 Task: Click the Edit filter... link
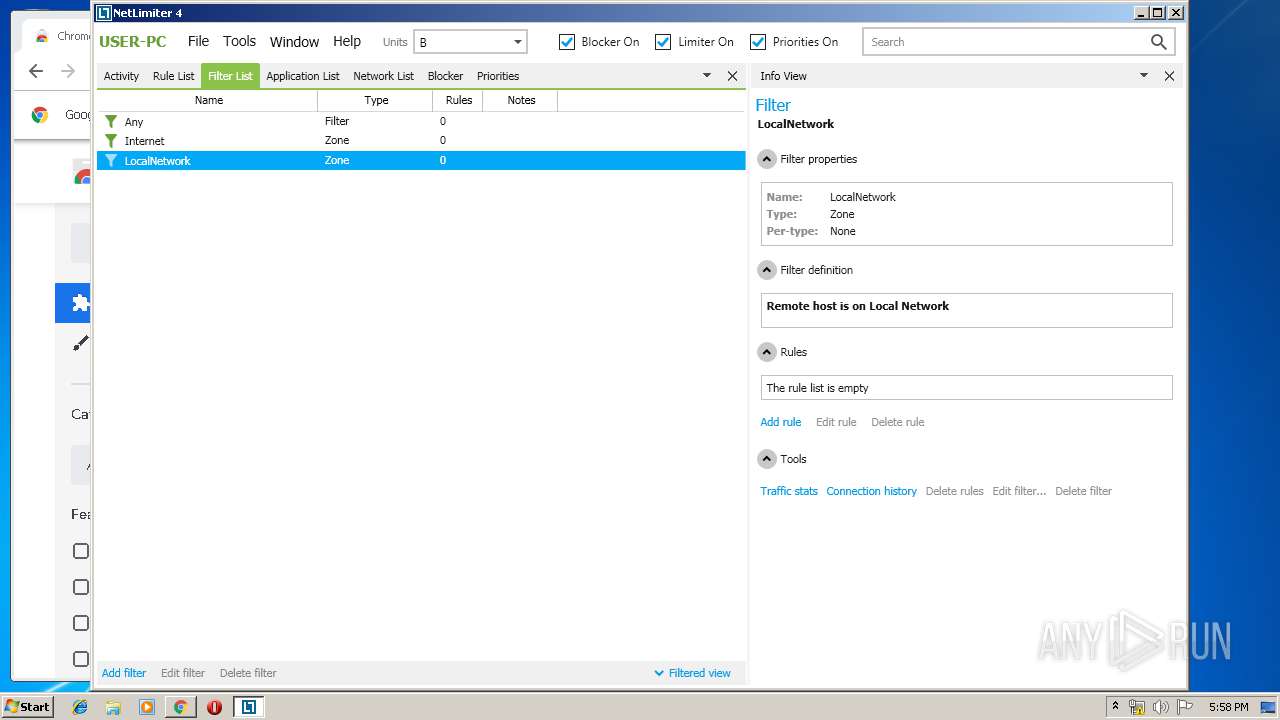pyautogui.click(x=1019, y=491)
